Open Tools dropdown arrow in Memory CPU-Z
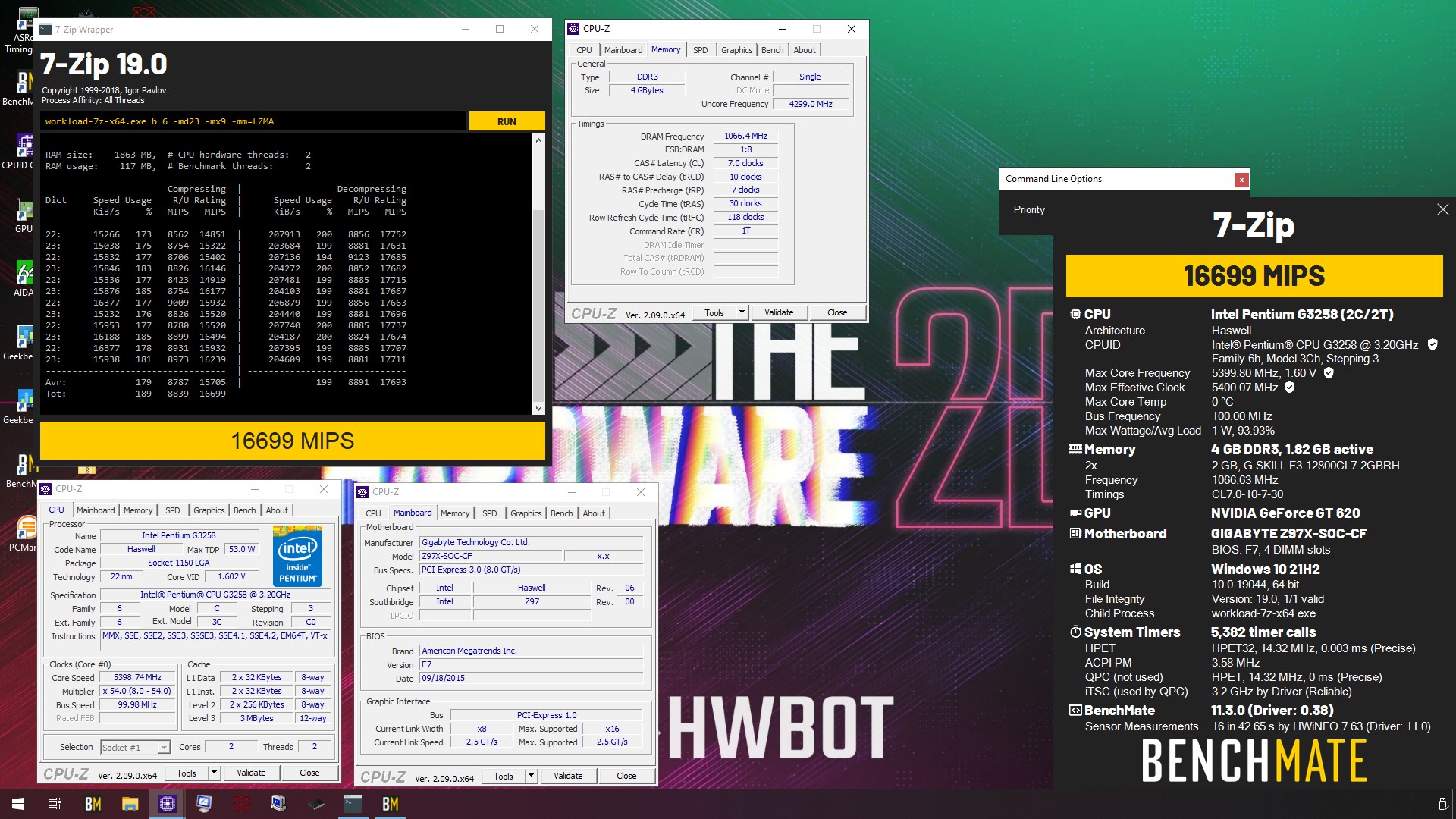This screenshot has width=1456, height=819. coord(742,312)
